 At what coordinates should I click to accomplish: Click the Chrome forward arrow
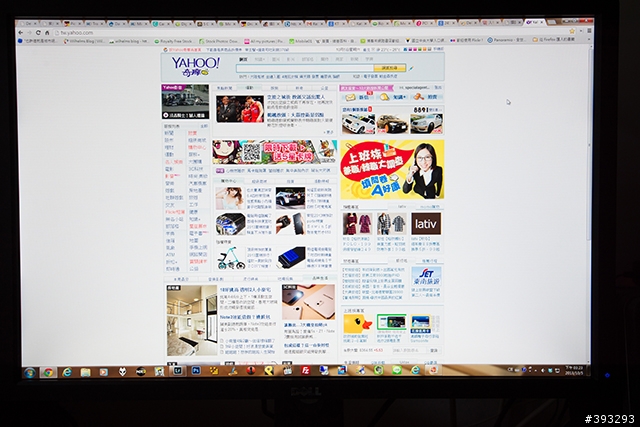tap(29, 32)
